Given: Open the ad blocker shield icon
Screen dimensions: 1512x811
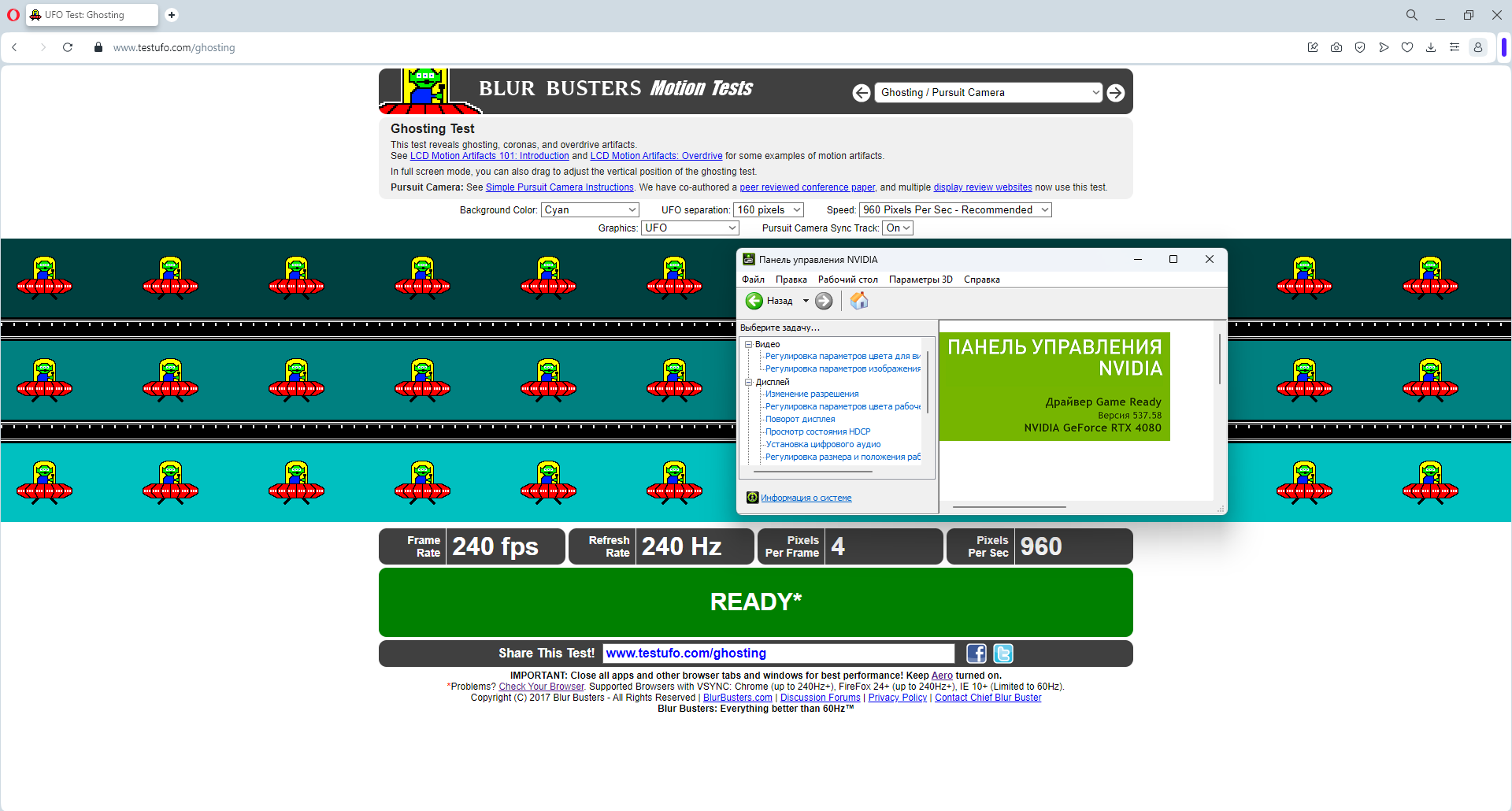Looking at the screenshot, I should (1360, 47).
